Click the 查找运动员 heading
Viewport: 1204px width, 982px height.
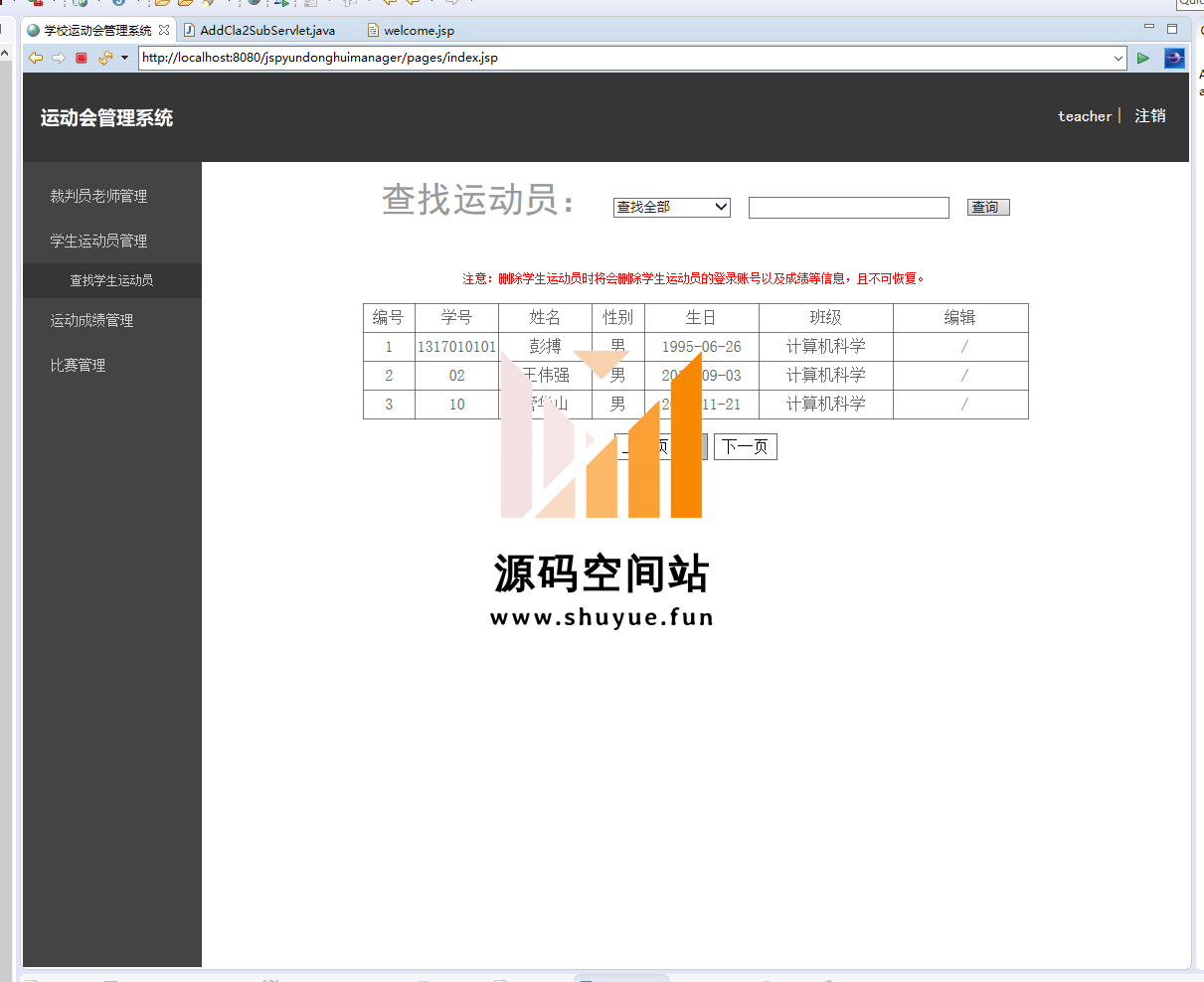[478, 200]
